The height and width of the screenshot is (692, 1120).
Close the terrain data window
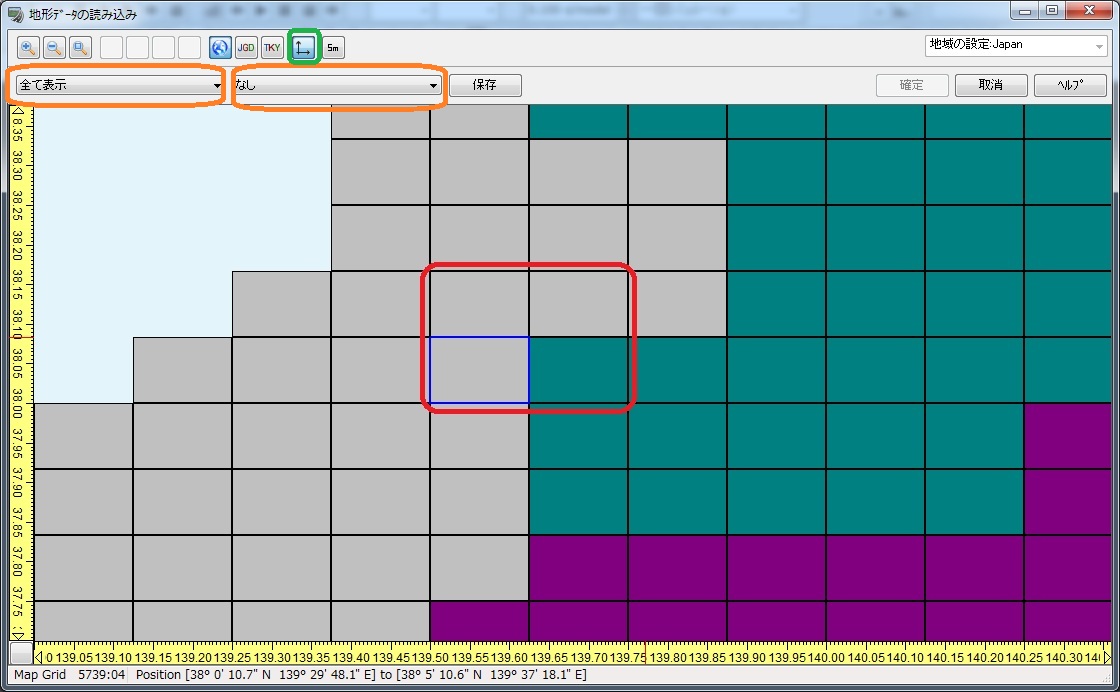(1089, 11)
